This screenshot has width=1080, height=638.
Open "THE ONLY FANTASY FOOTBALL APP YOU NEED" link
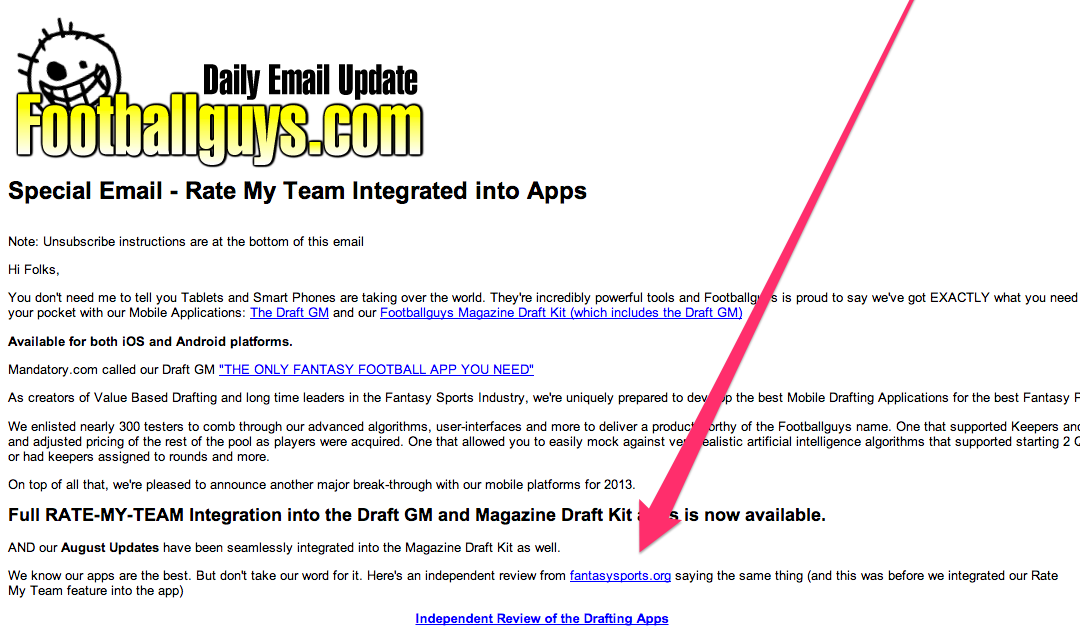376,370
